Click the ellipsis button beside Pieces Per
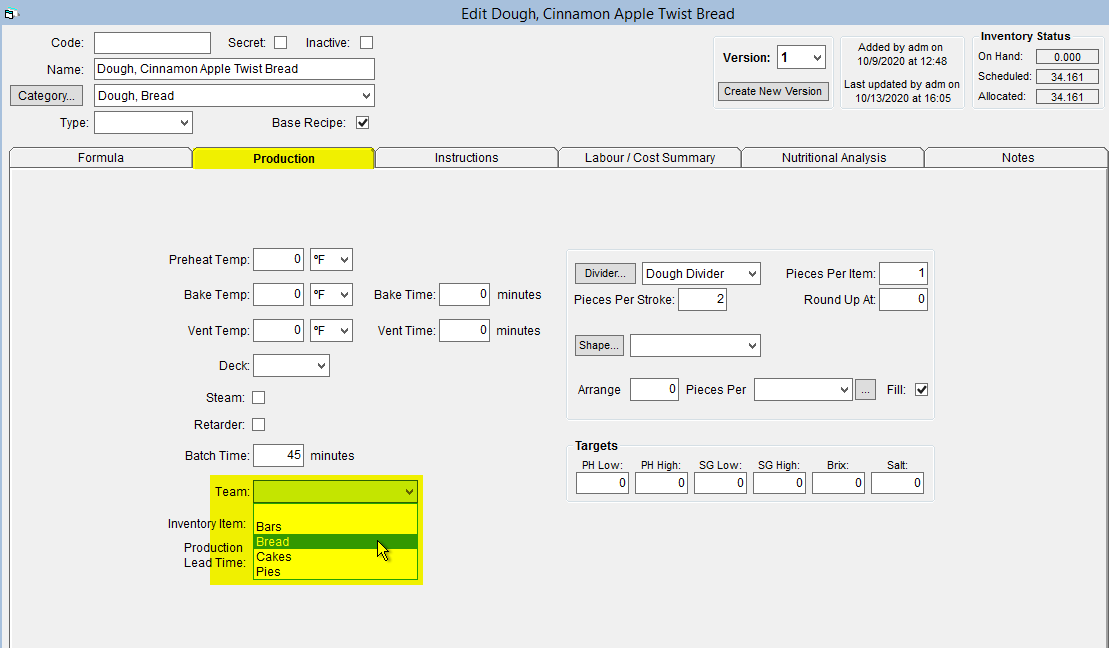Screen dimensions: 1109x648 (865, 390)
